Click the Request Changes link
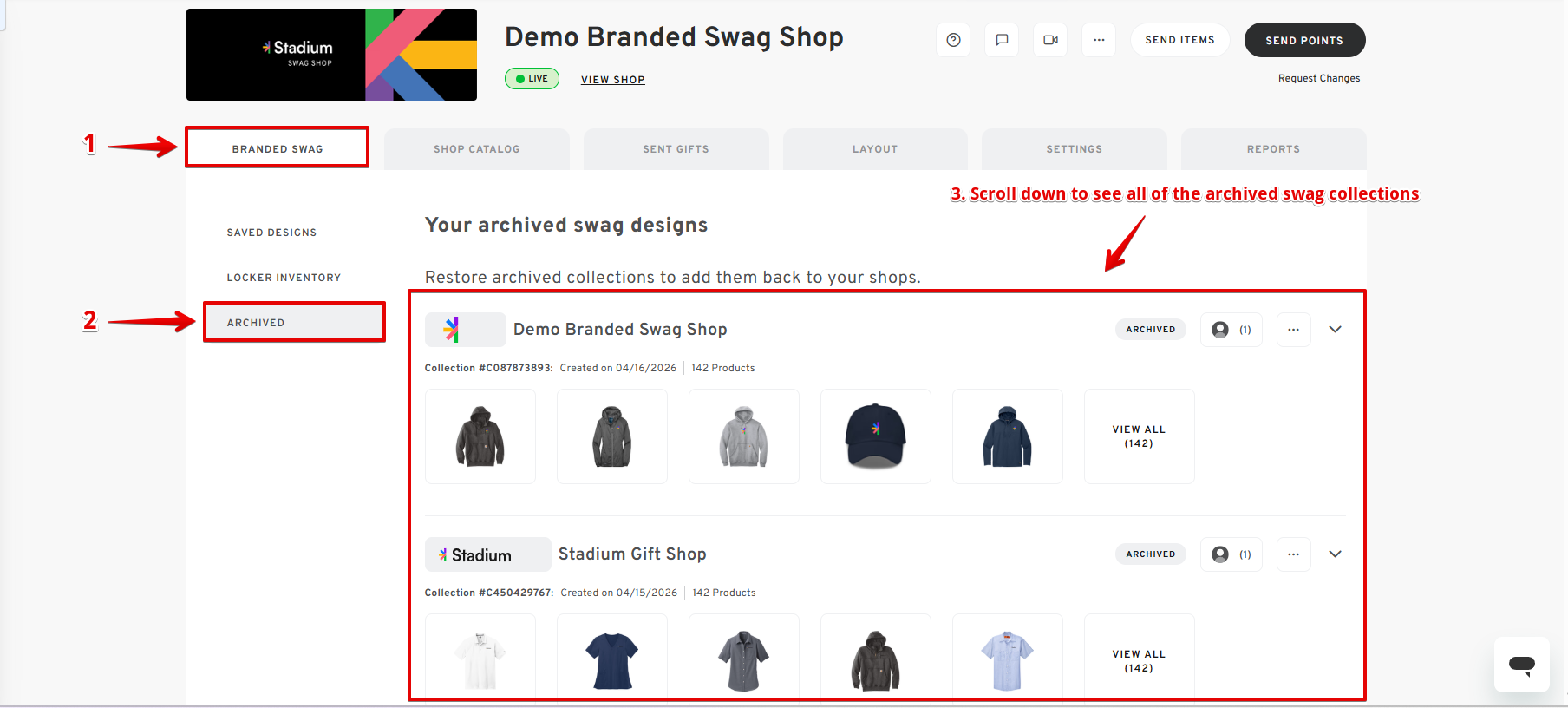 point(1318,78)
